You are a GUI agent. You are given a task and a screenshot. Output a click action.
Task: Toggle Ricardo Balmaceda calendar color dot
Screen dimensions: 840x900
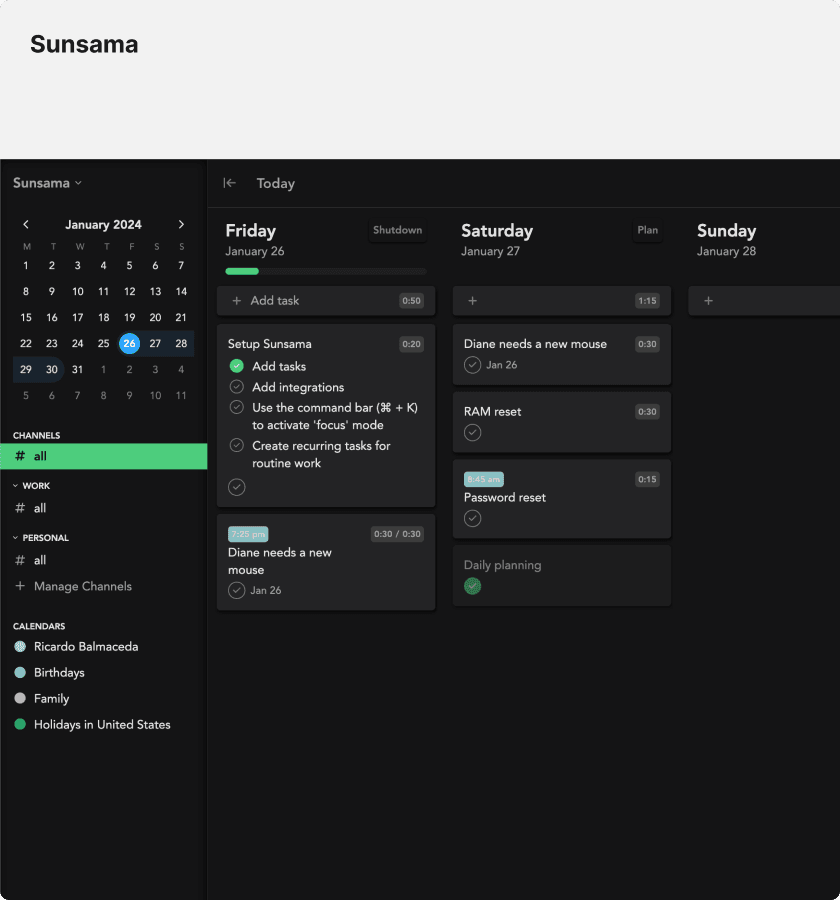(x=20, y=647)
